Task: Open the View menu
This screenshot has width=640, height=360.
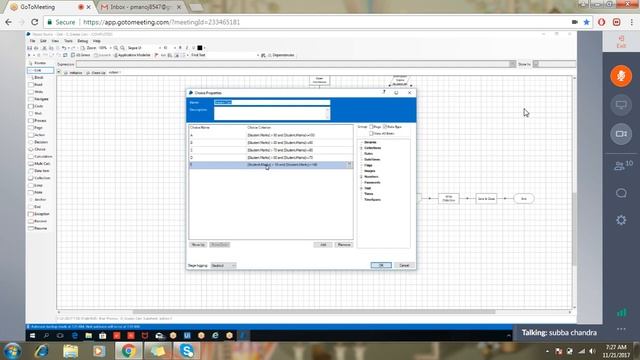Action: tap(55, 41)
